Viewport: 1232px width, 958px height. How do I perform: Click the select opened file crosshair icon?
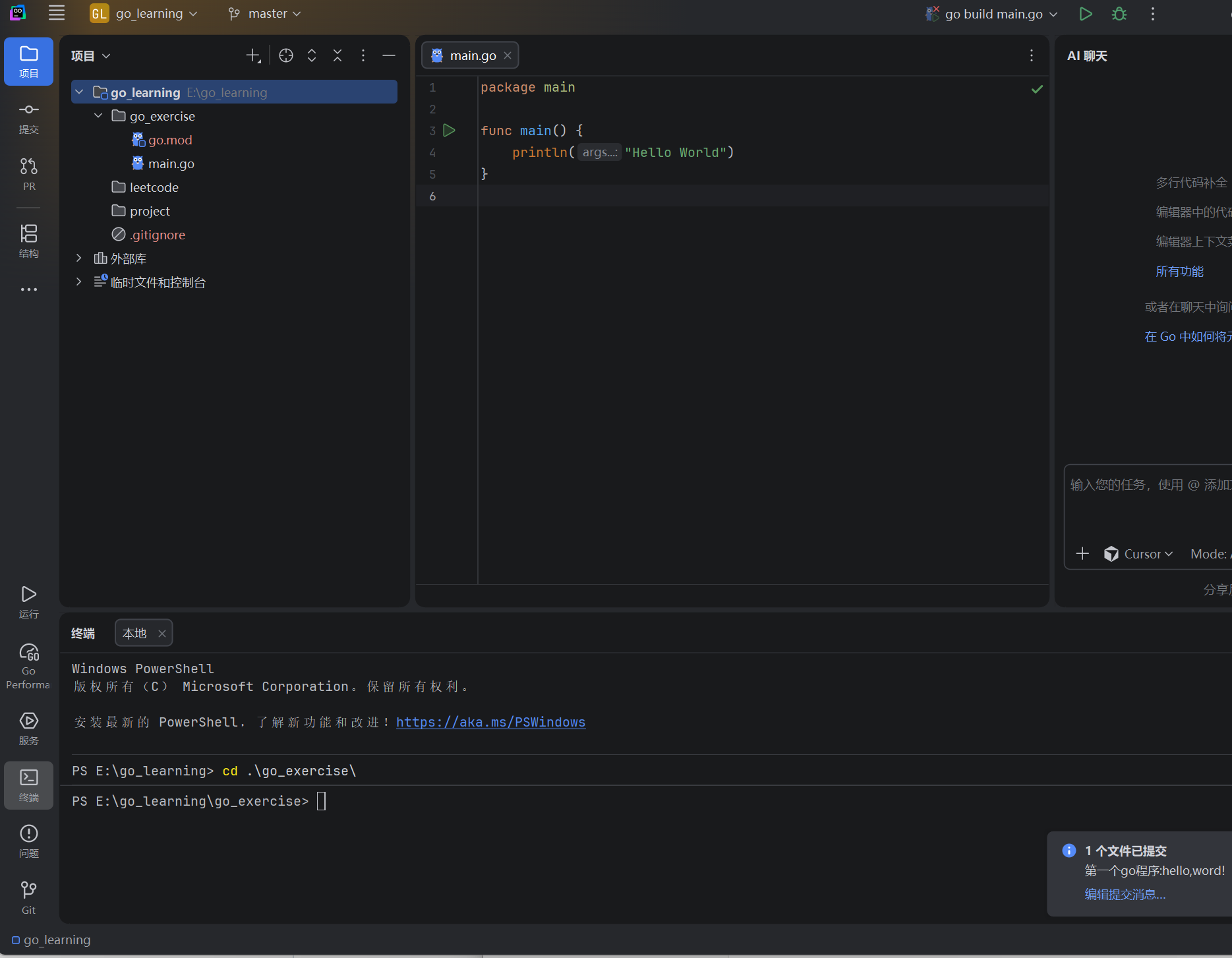click(286, 56)
